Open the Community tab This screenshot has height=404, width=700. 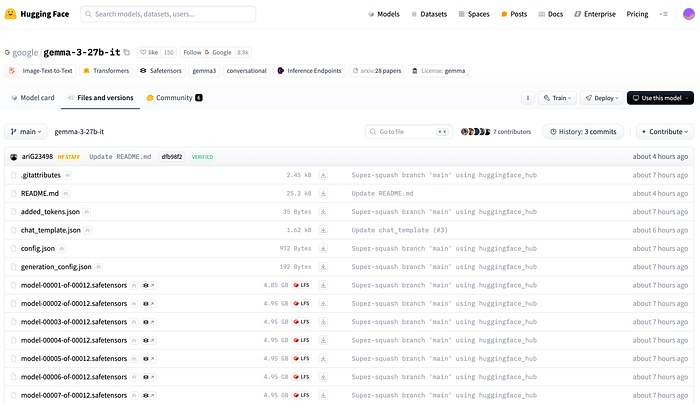click(x=175, y=98)
